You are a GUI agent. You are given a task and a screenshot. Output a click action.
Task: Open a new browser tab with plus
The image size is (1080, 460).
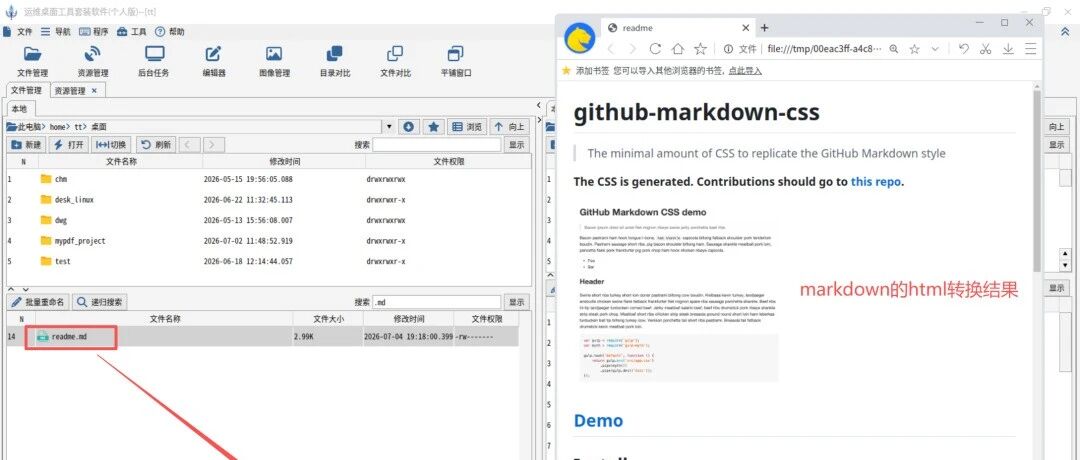tap(764, 28)
